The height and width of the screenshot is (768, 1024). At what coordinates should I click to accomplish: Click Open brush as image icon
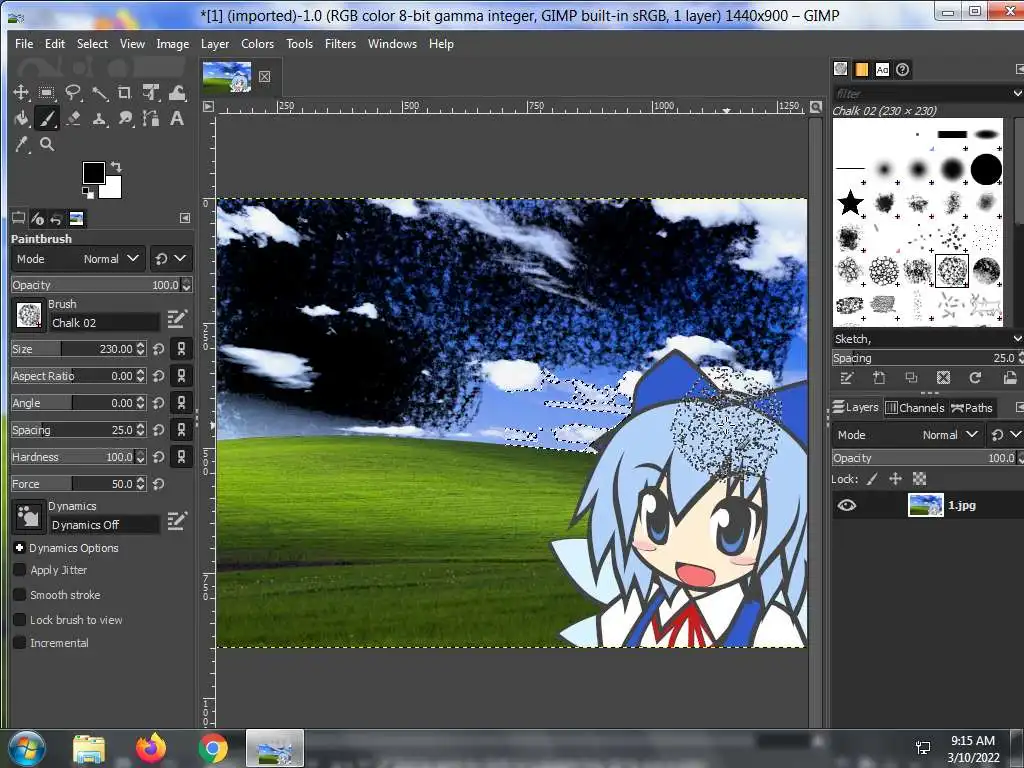pos(1010,377)
